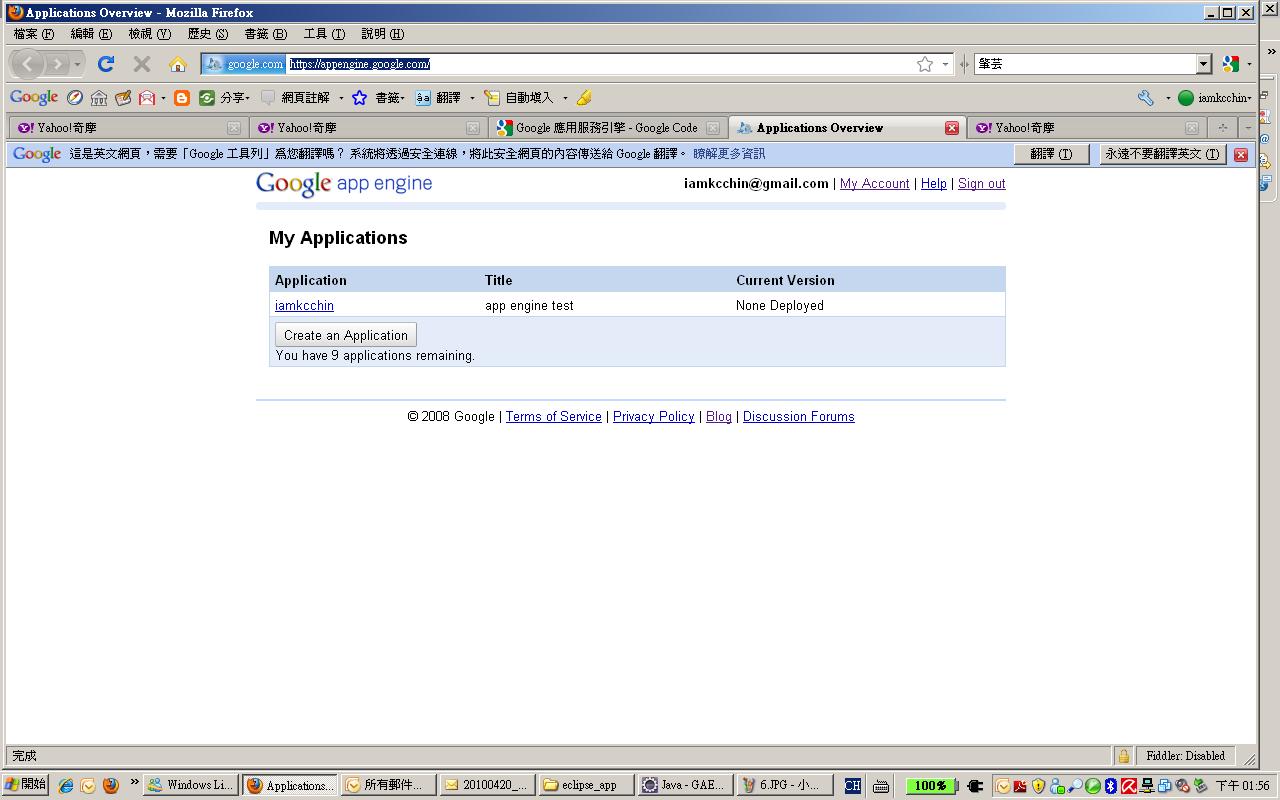
Task: Expand the search engine selector arrow
Action: pos(1249,64)
